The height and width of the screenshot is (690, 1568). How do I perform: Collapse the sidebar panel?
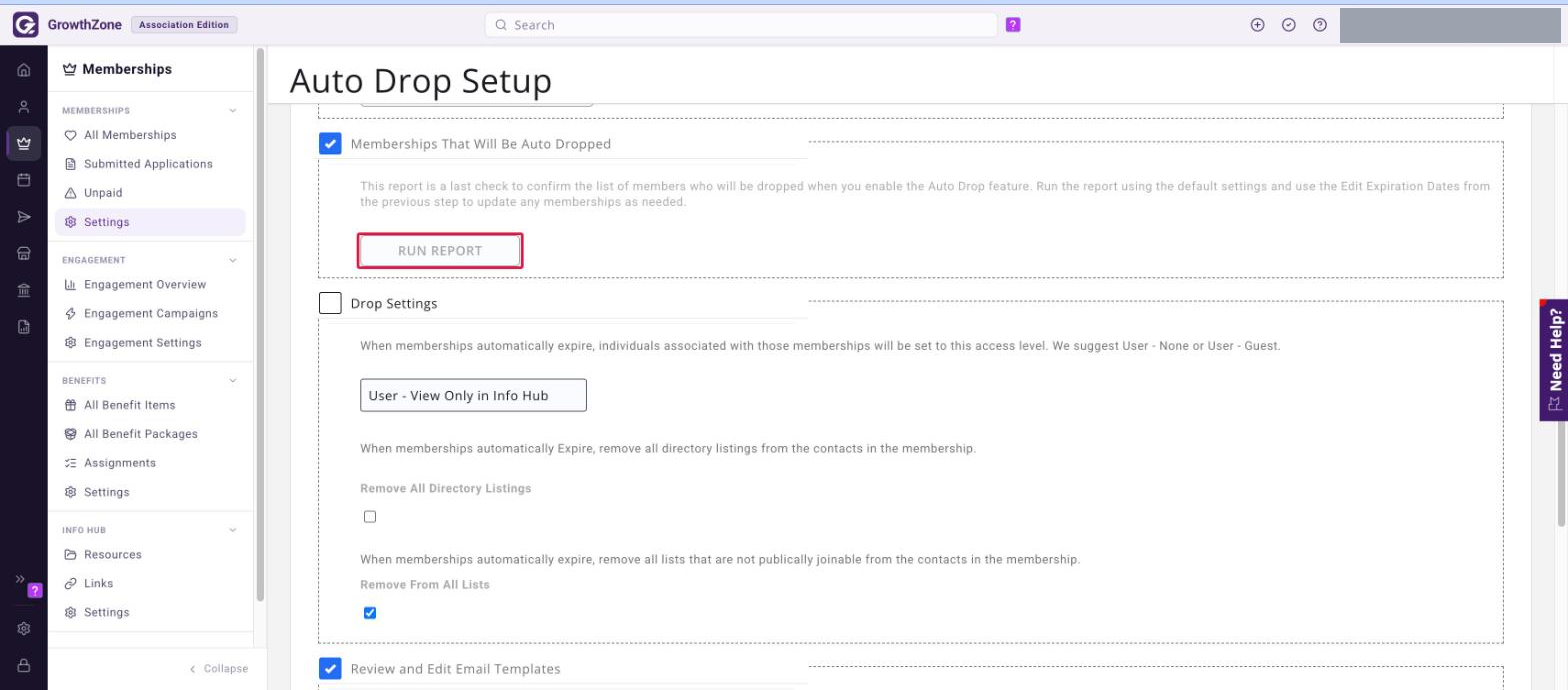click(x=219, y=669)
